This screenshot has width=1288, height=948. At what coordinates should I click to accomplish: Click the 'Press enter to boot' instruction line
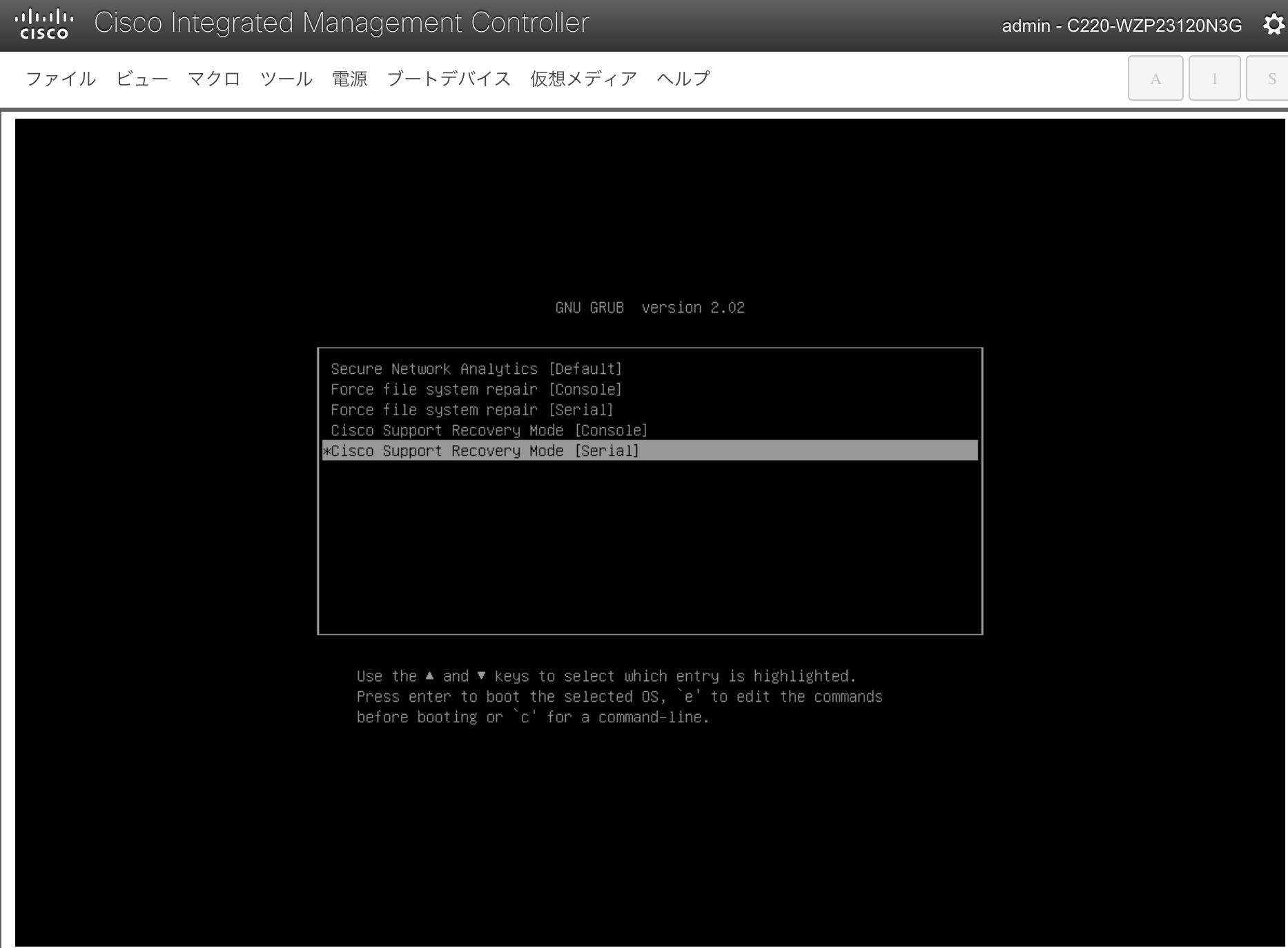[620, 697]
